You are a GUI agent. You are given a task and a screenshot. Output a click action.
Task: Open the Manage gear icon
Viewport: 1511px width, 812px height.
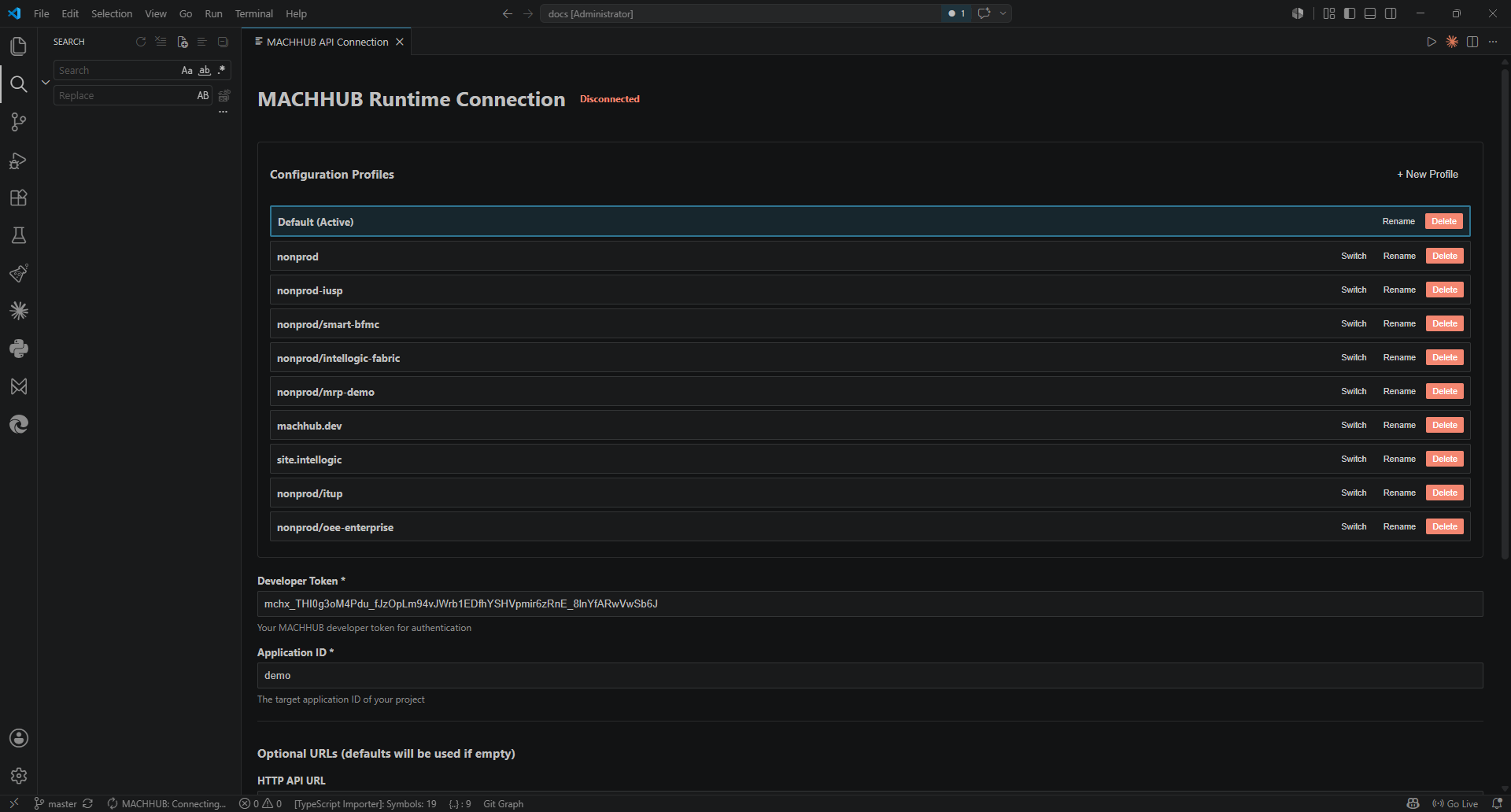pos(19,776)
